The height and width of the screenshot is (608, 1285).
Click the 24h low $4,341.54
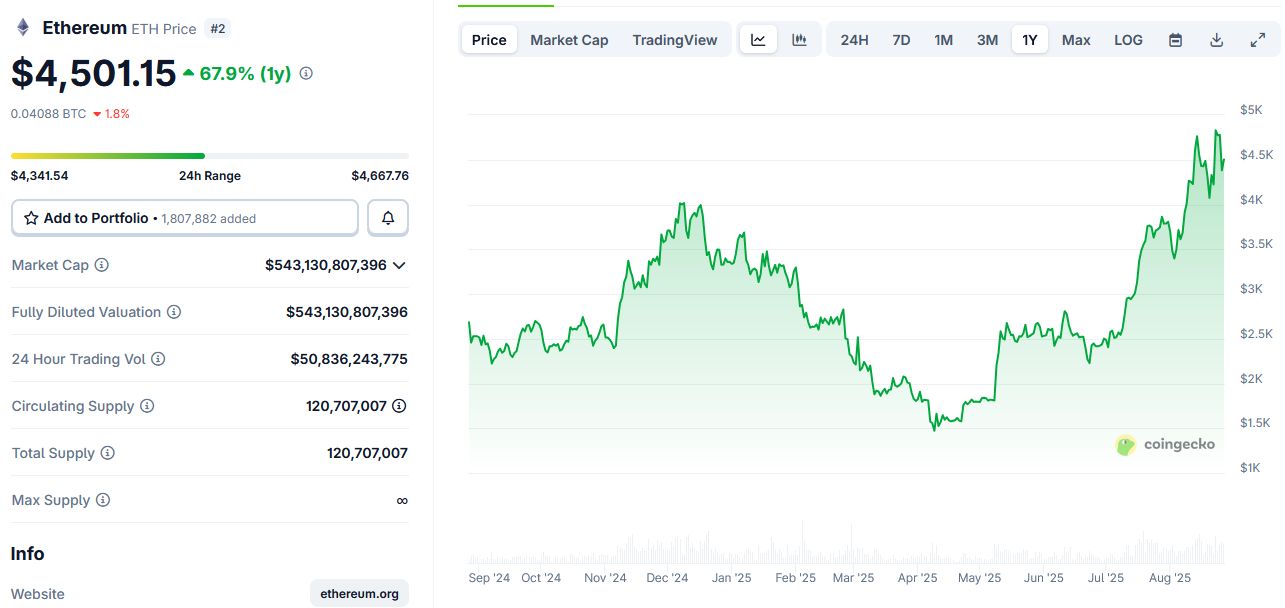point(39,176)
